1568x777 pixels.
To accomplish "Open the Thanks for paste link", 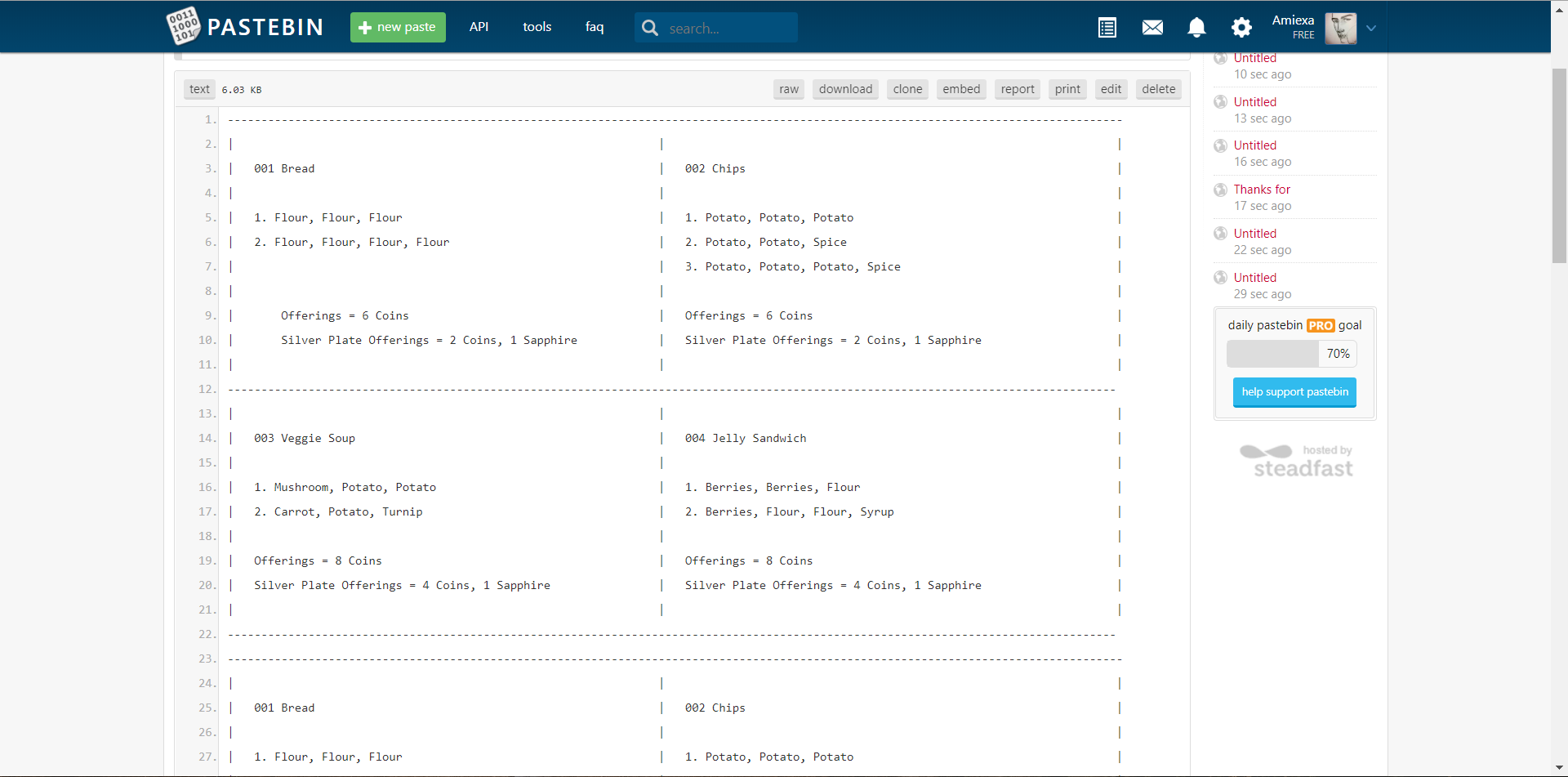I will tap(1262, 190).
